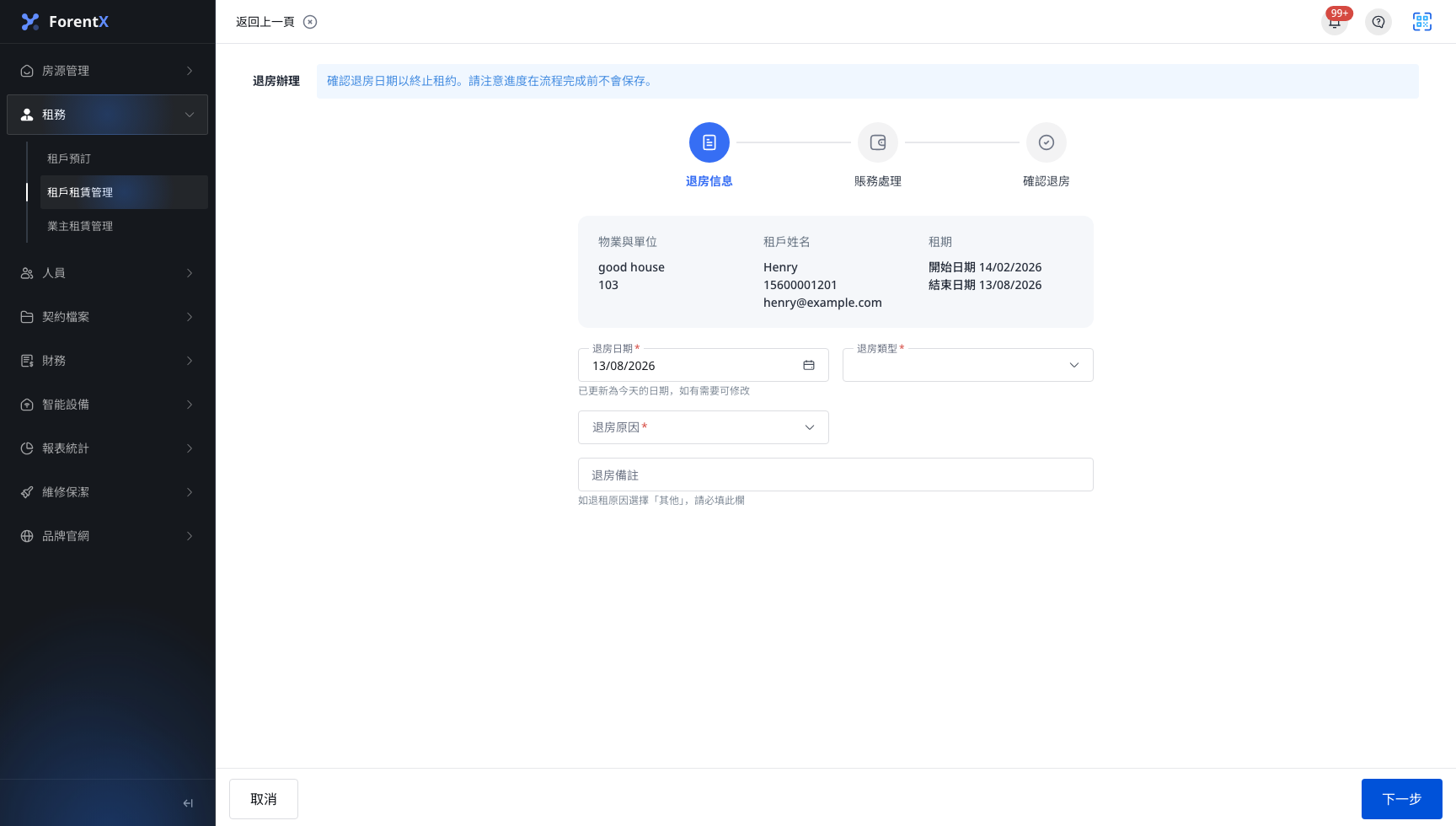Click the 賬務處理 wallet step icon
Viewport: 1456px width, 826px height.
coord(878,142)
